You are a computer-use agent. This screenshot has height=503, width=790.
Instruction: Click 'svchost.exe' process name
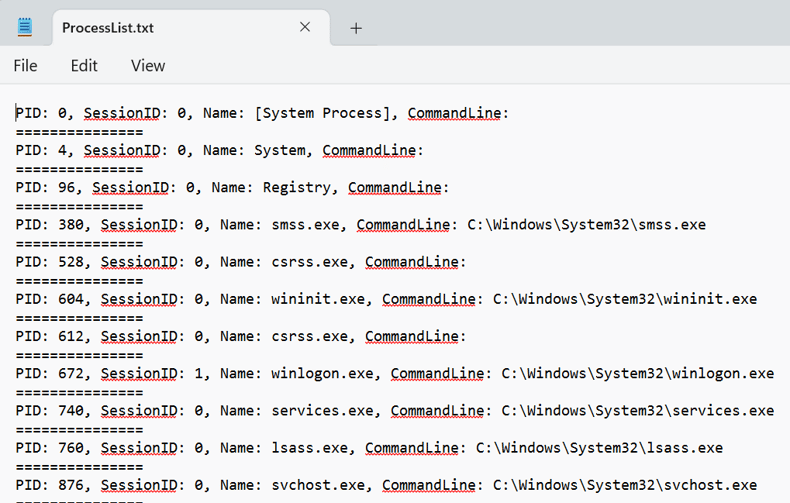coord(318,485)
